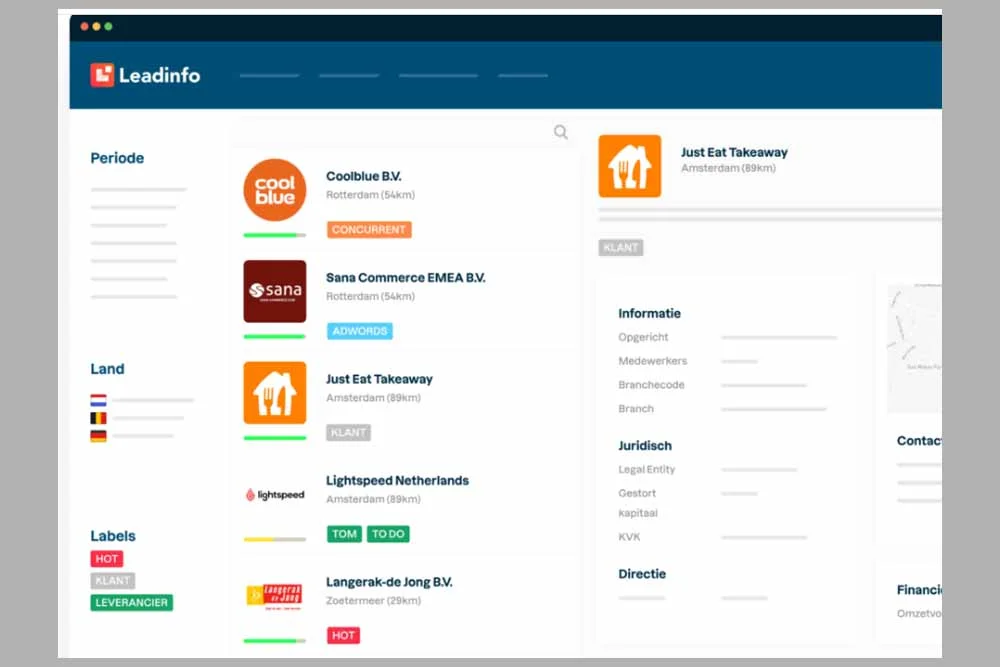The image size is (1000, 667).
Task: Select the Langerak-de Jong logo
Action: click(x=275, y=596)
